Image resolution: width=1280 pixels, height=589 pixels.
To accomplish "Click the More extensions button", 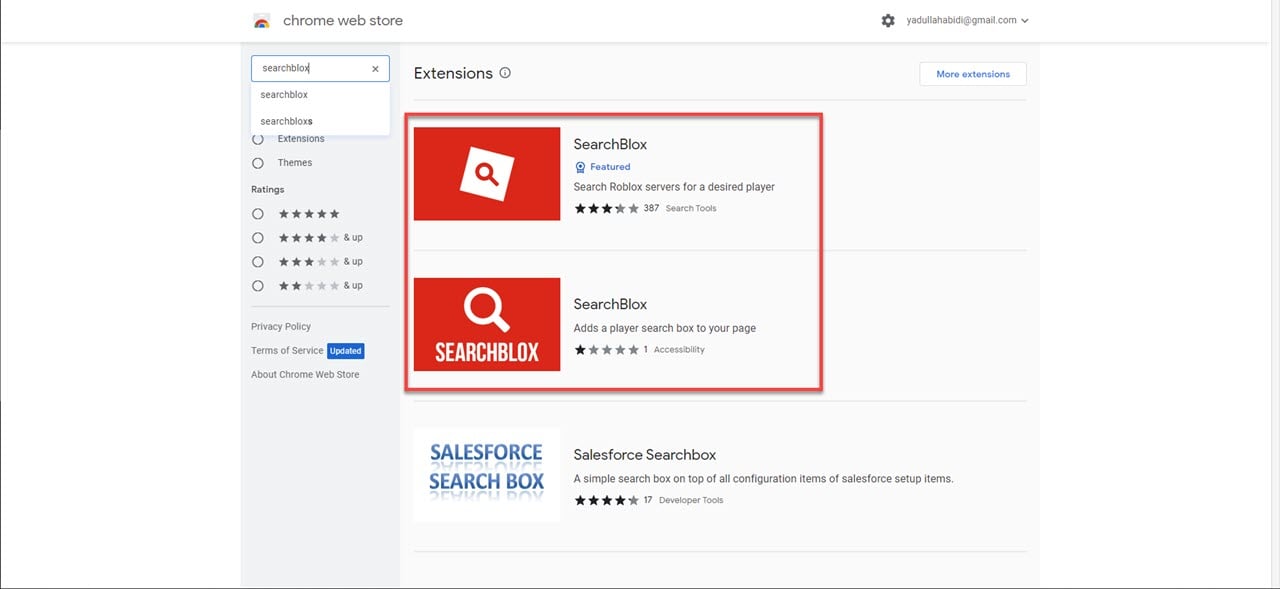I will [x=973, y=74].
